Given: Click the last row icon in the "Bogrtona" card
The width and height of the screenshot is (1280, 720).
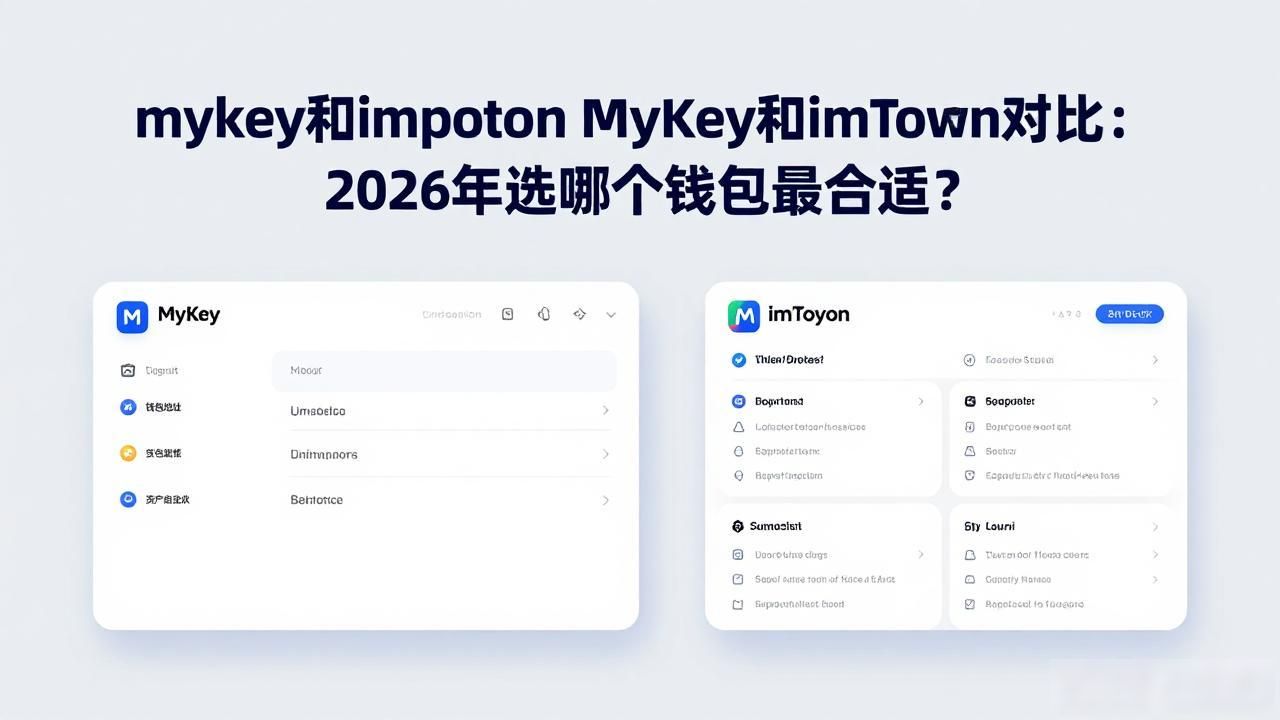Looking at the screenshot, I should point(739,476).
